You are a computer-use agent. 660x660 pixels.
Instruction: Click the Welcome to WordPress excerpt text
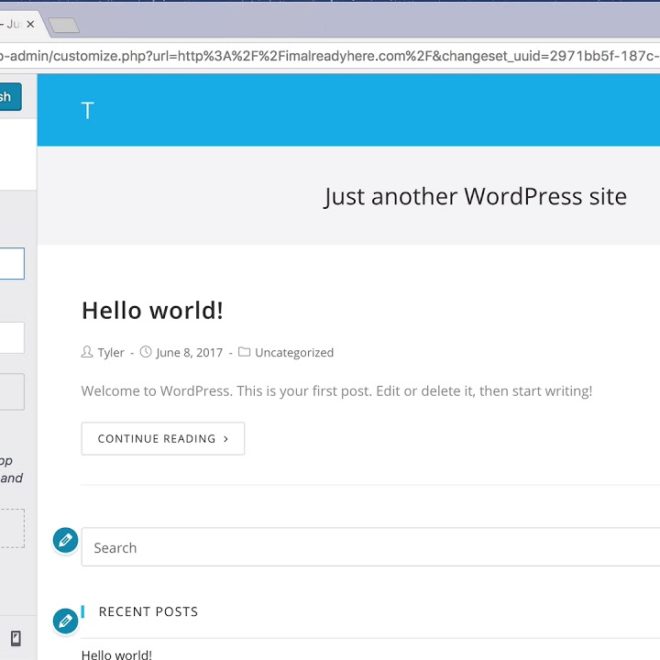point(337,391)
